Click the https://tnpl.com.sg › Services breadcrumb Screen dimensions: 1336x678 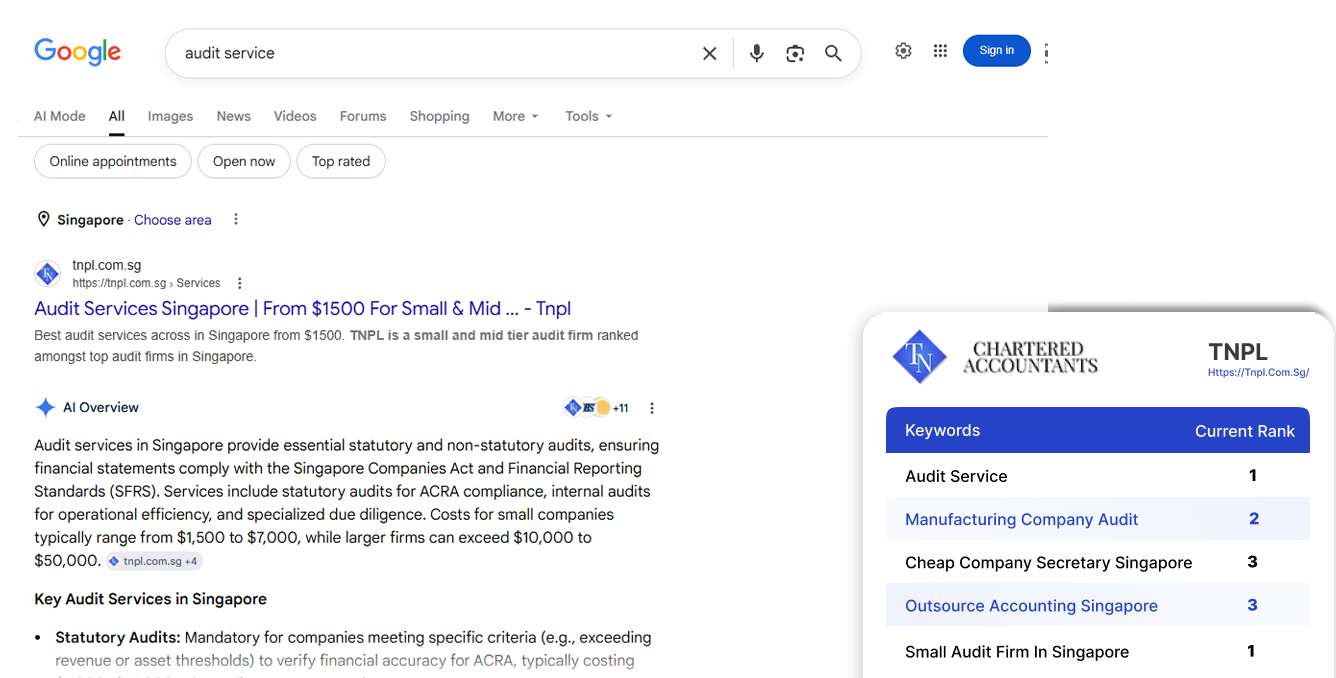pyautogui.click(x=146, y=283)
